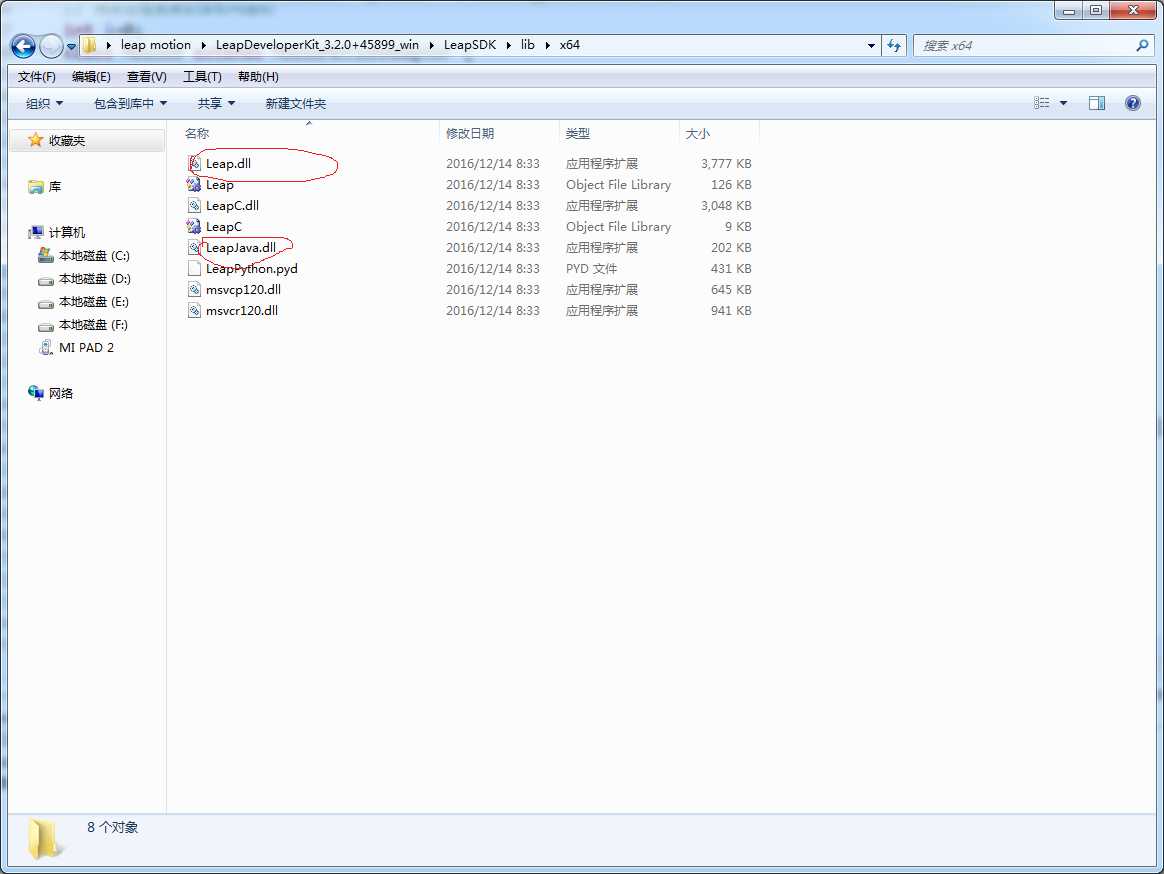Viewport: 1164px width, 874px height.
Task: Click leap motion in the breadcrumb
Action: [x=156, y=45]
